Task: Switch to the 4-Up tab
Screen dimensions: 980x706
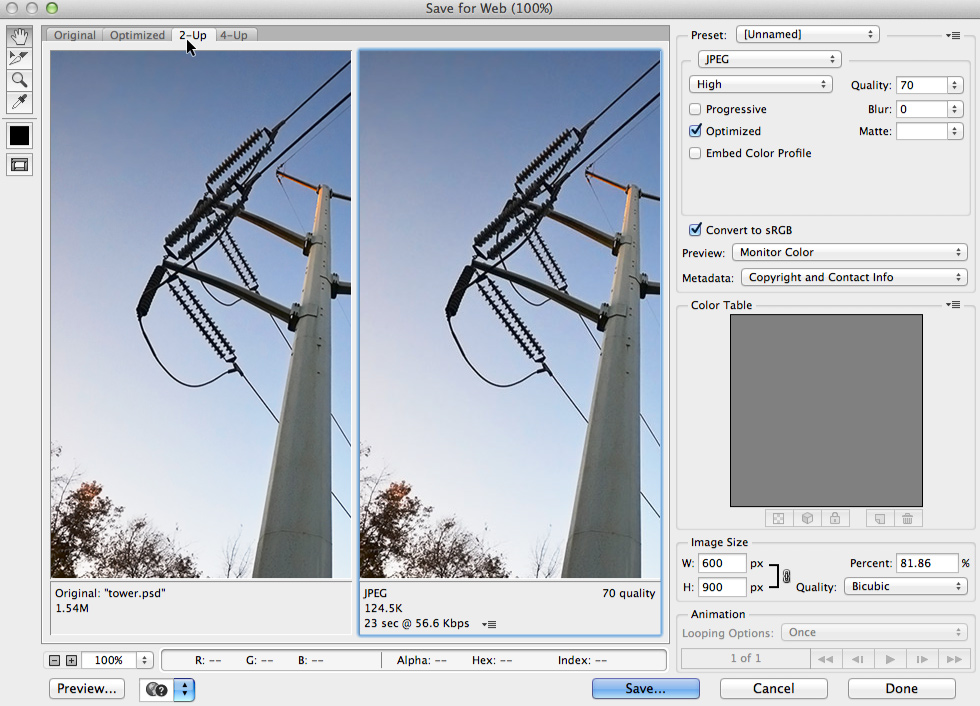Action: pyautogui.click(x=235, y=34)
